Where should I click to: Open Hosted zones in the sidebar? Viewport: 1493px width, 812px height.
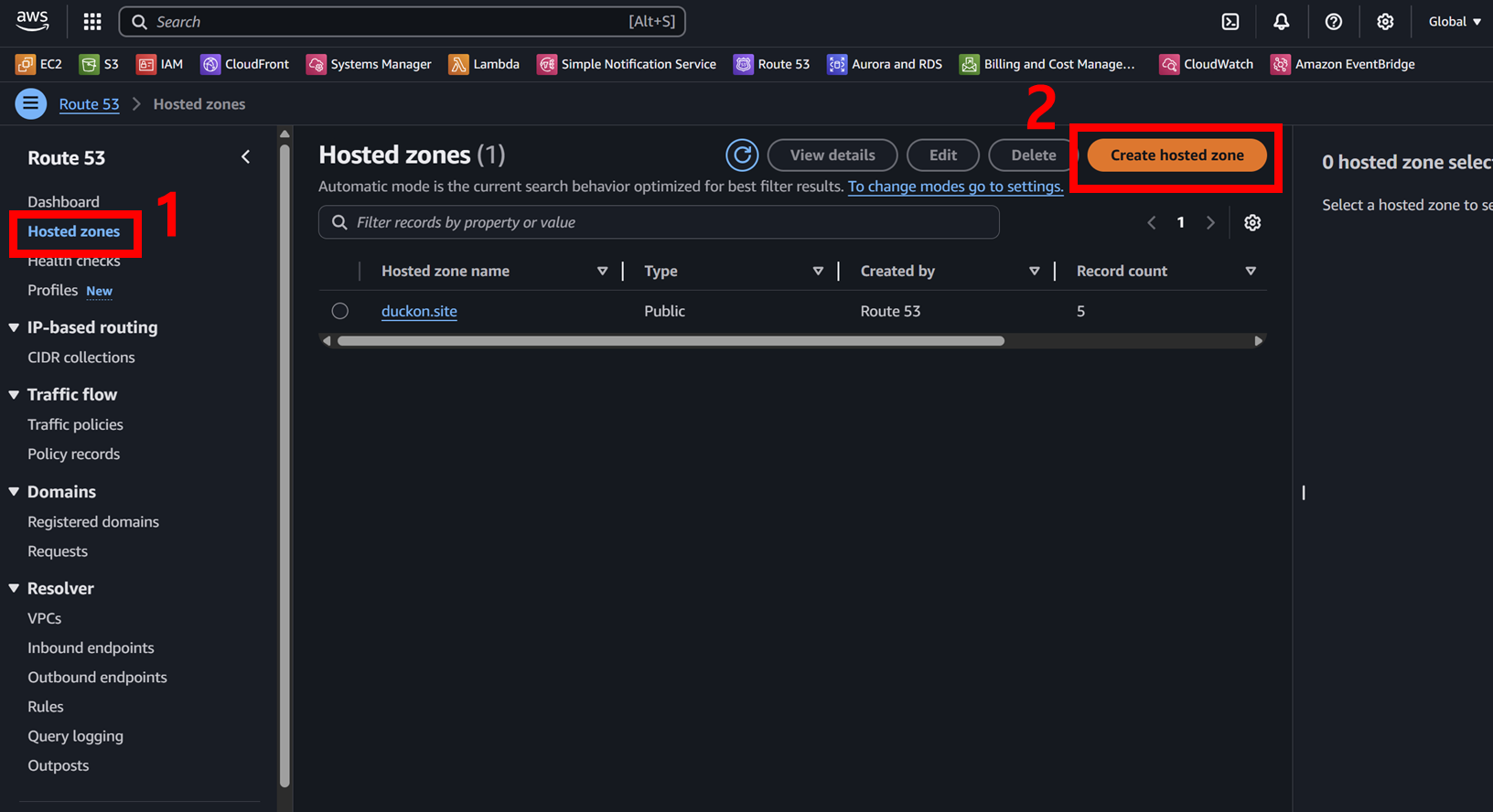pos(73,231)
